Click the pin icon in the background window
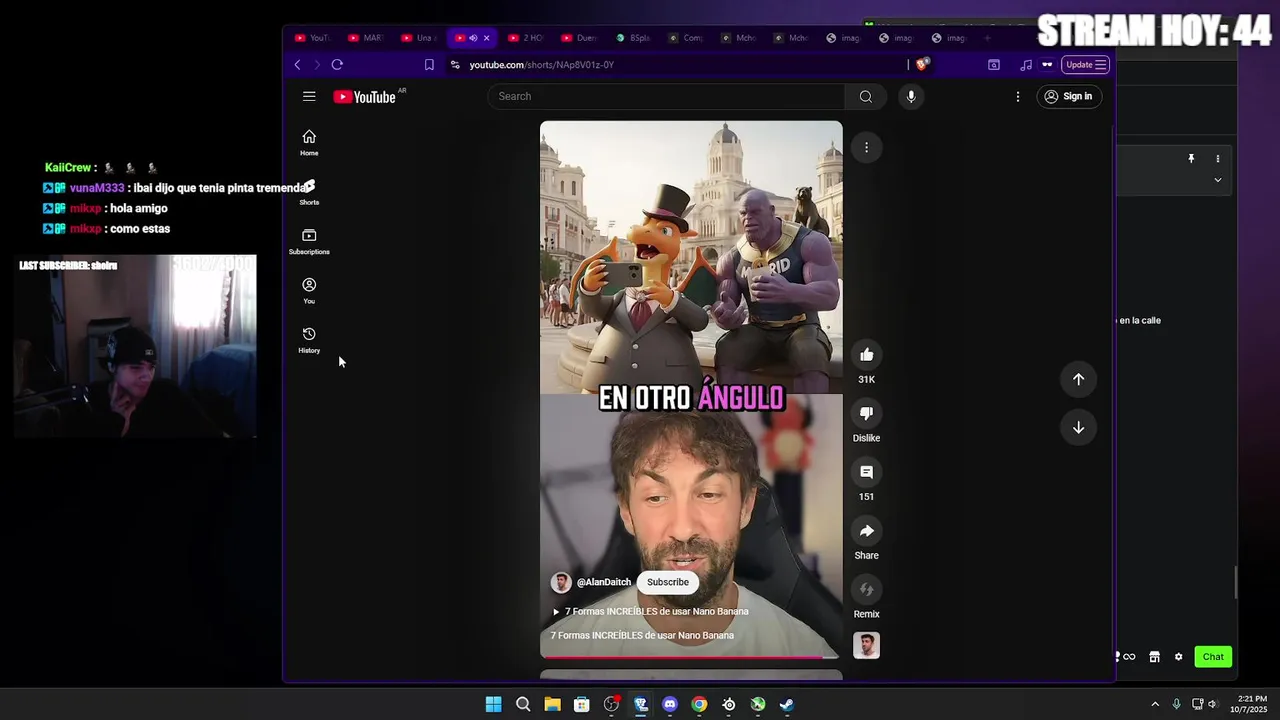 pyautogui.click(x=1191, y=158)
